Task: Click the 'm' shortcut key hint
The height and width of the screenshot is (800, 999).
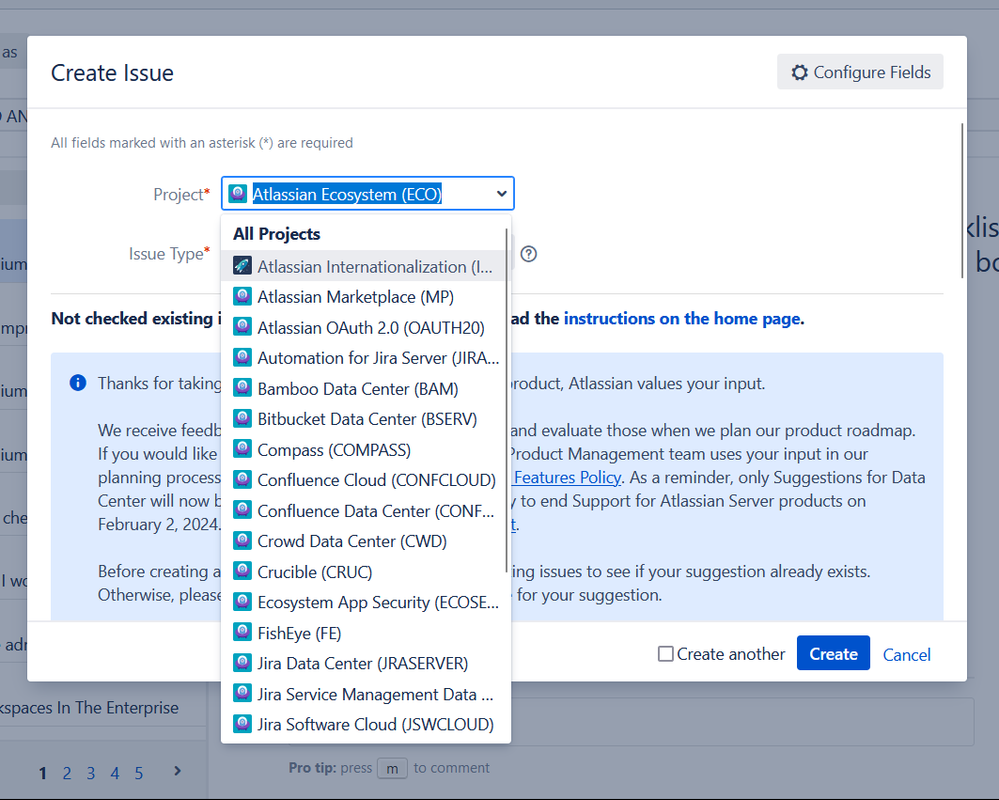Action: tap(392, 769)
